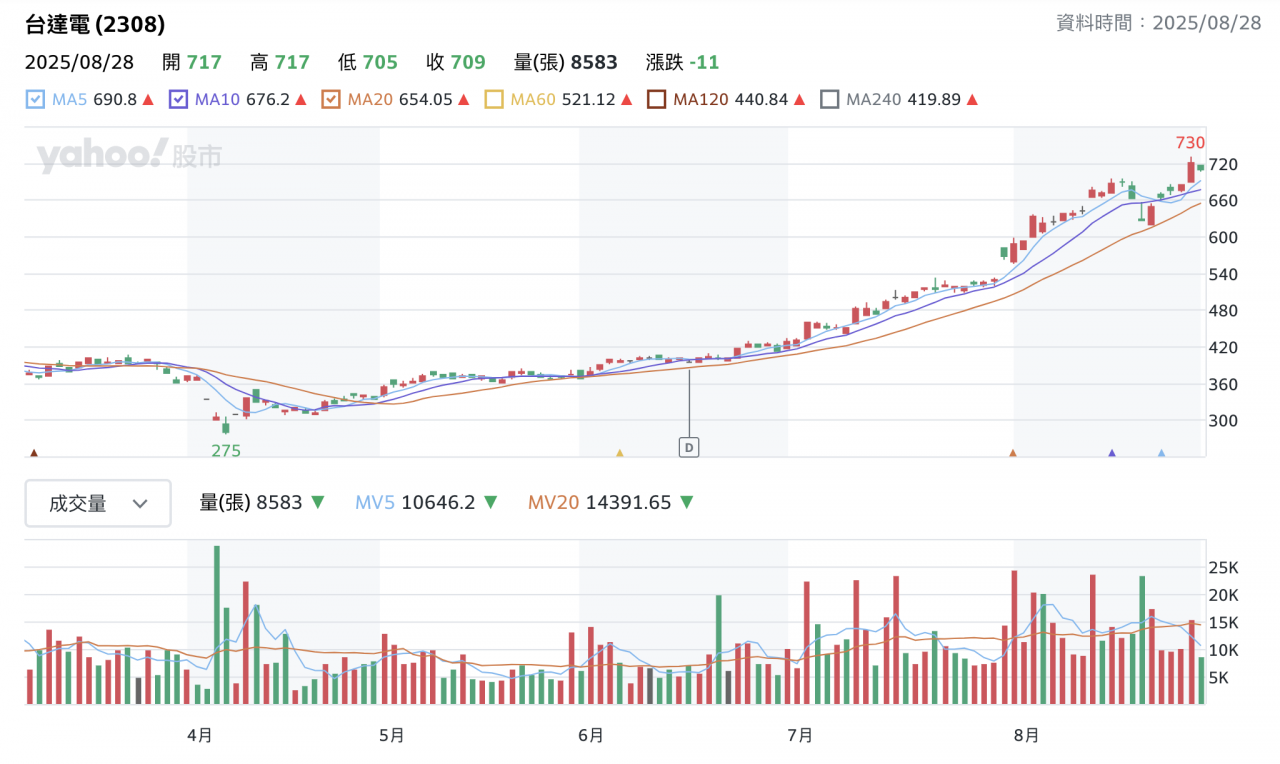Click red up arrow beside MA5 value
The width and height of the screenshot is (1280, 764).
coord(148,100)
